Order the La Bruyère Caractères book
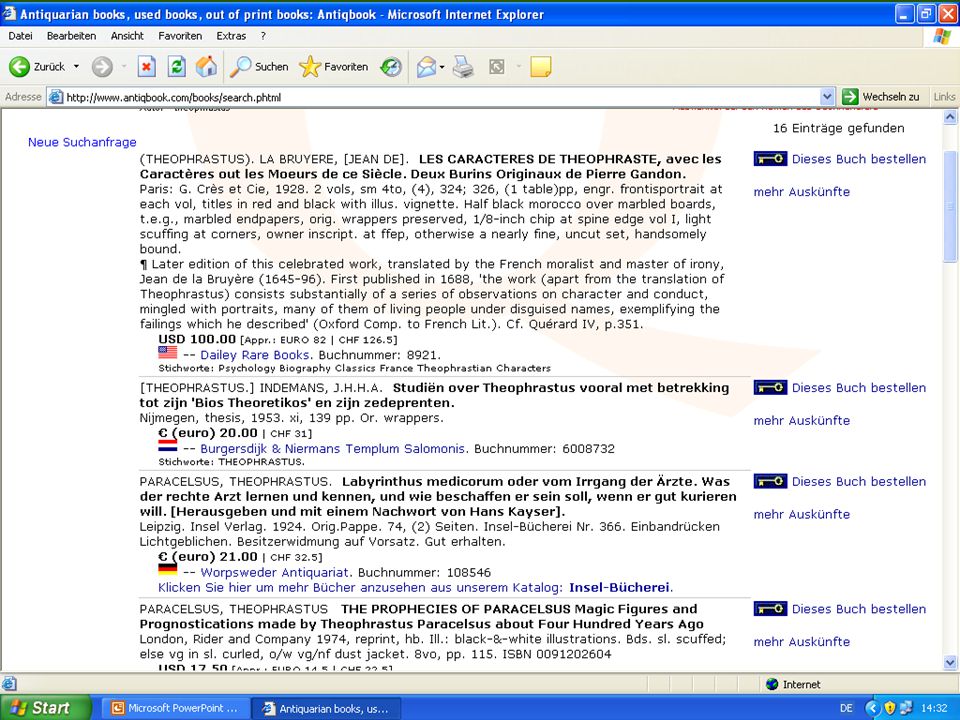This screenshot has height=720, width=960. 858,159
